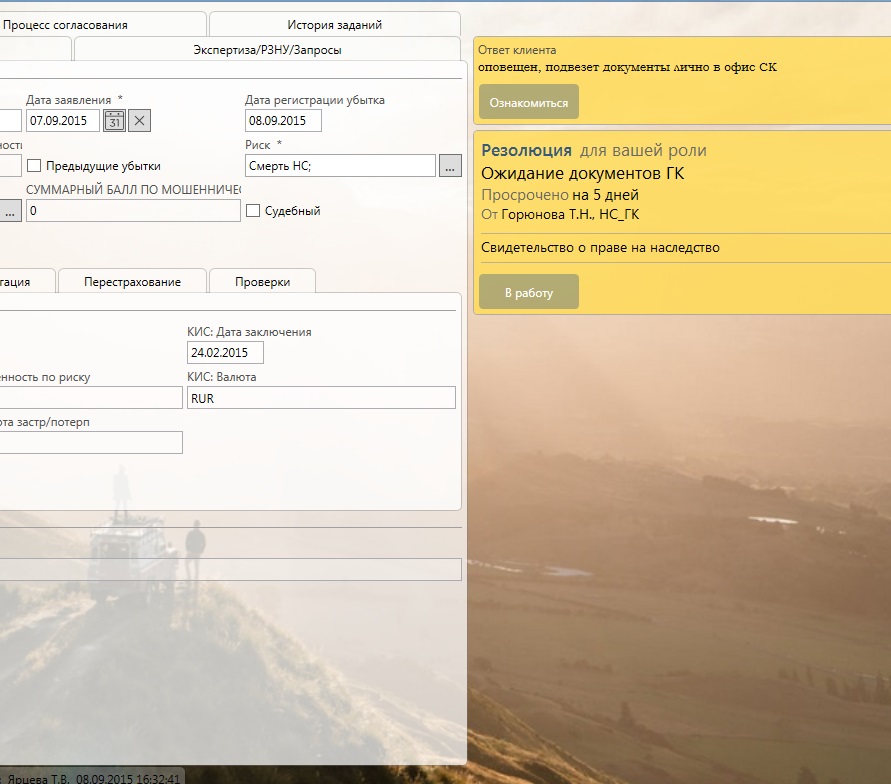Click the Риск field showing Смерть НС
The height and width of the screenshot is (784, 891).
[340, 166]
